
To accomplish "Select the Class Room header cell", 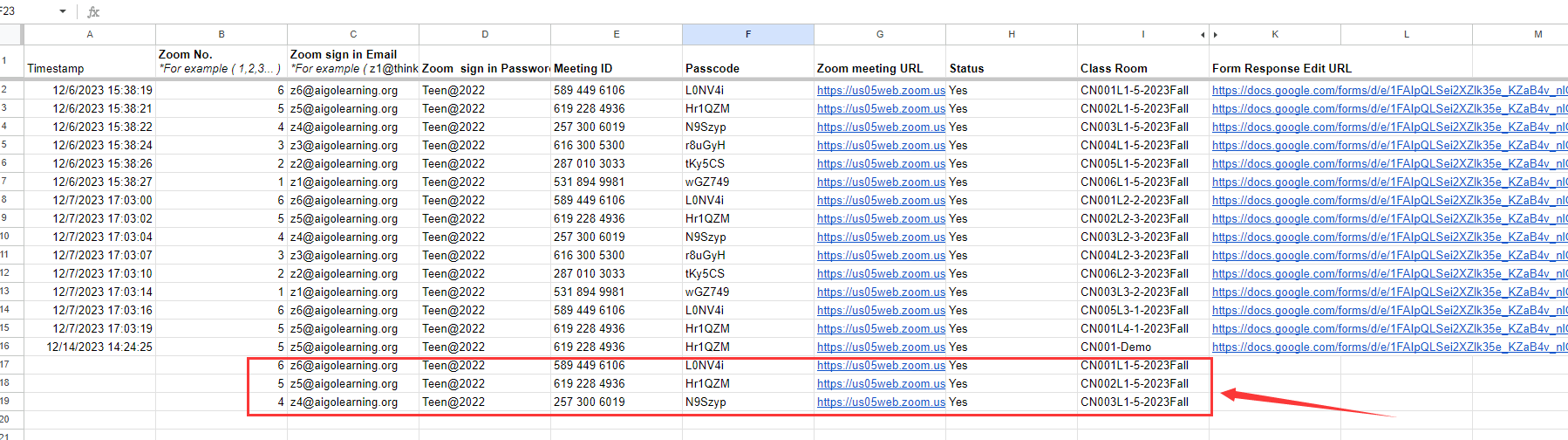I will click(x=1142, y=68).
